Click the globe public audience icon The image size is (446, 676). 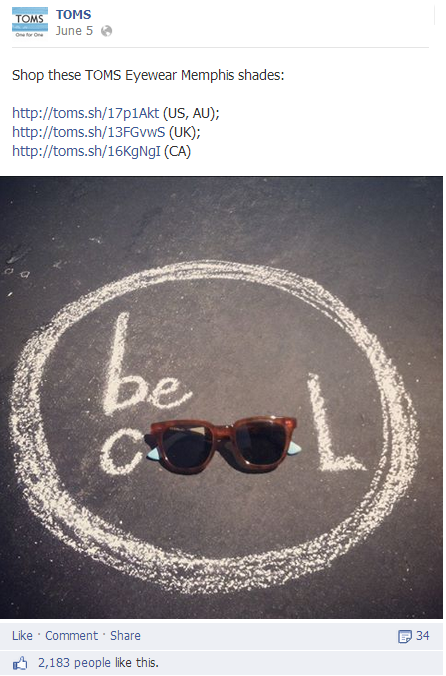(x=106, y=31)
